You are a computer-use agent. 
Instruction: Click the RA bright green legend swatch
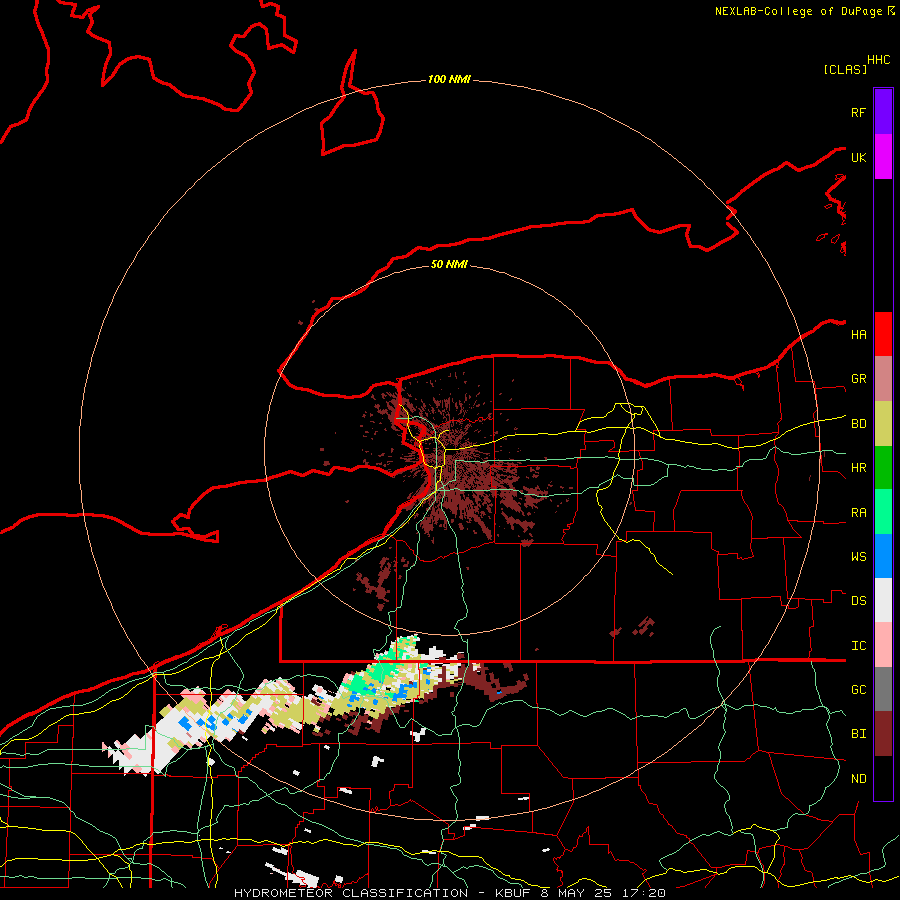[x=883, y=512]
